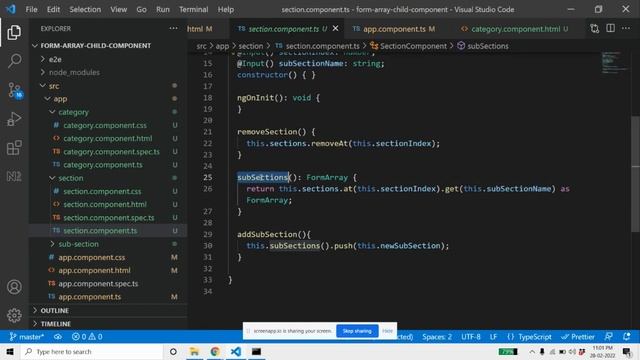Open File Explorer from taskbar
640x360 pixels.
(194, 351)
